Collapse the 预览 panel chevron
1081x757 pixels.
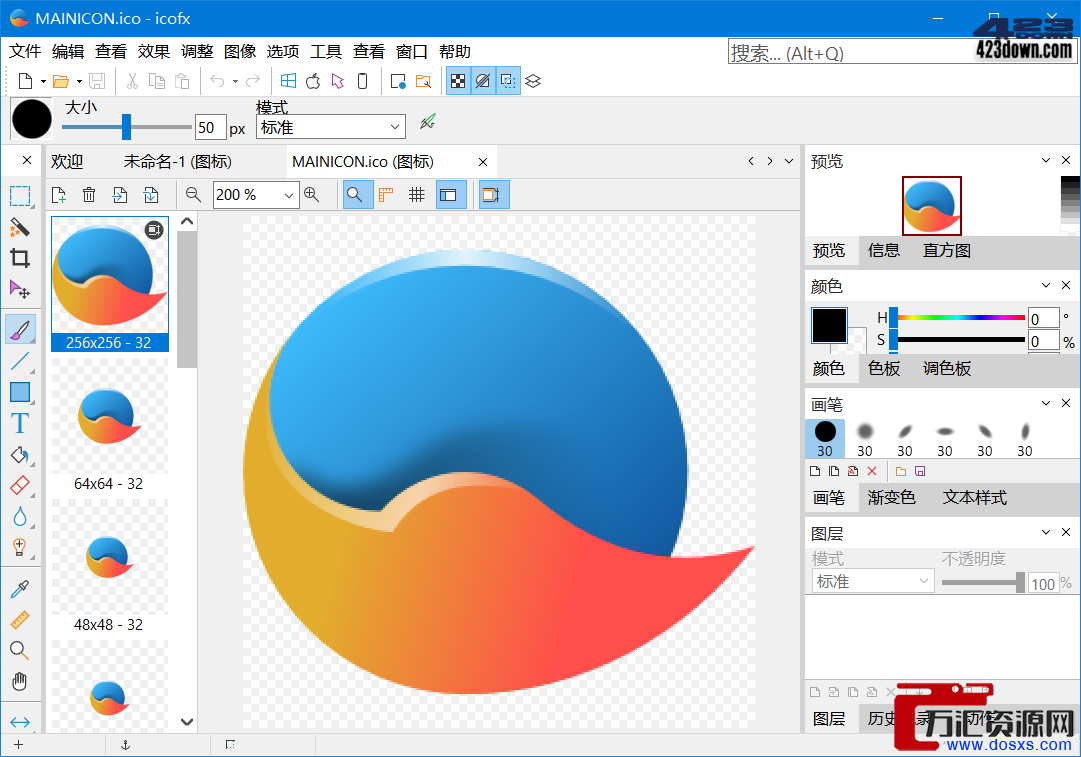pyautogui.click(x=1046, y=160)
